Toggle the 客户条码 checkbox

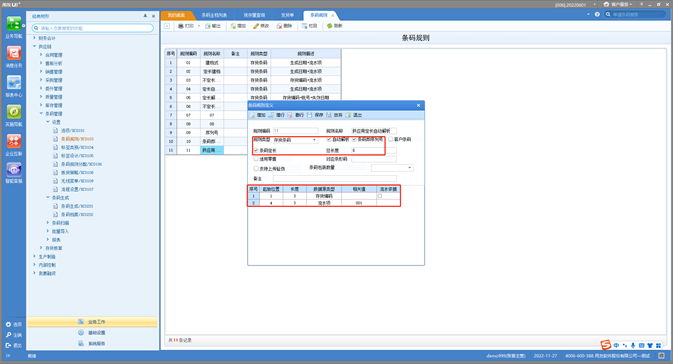391,140
